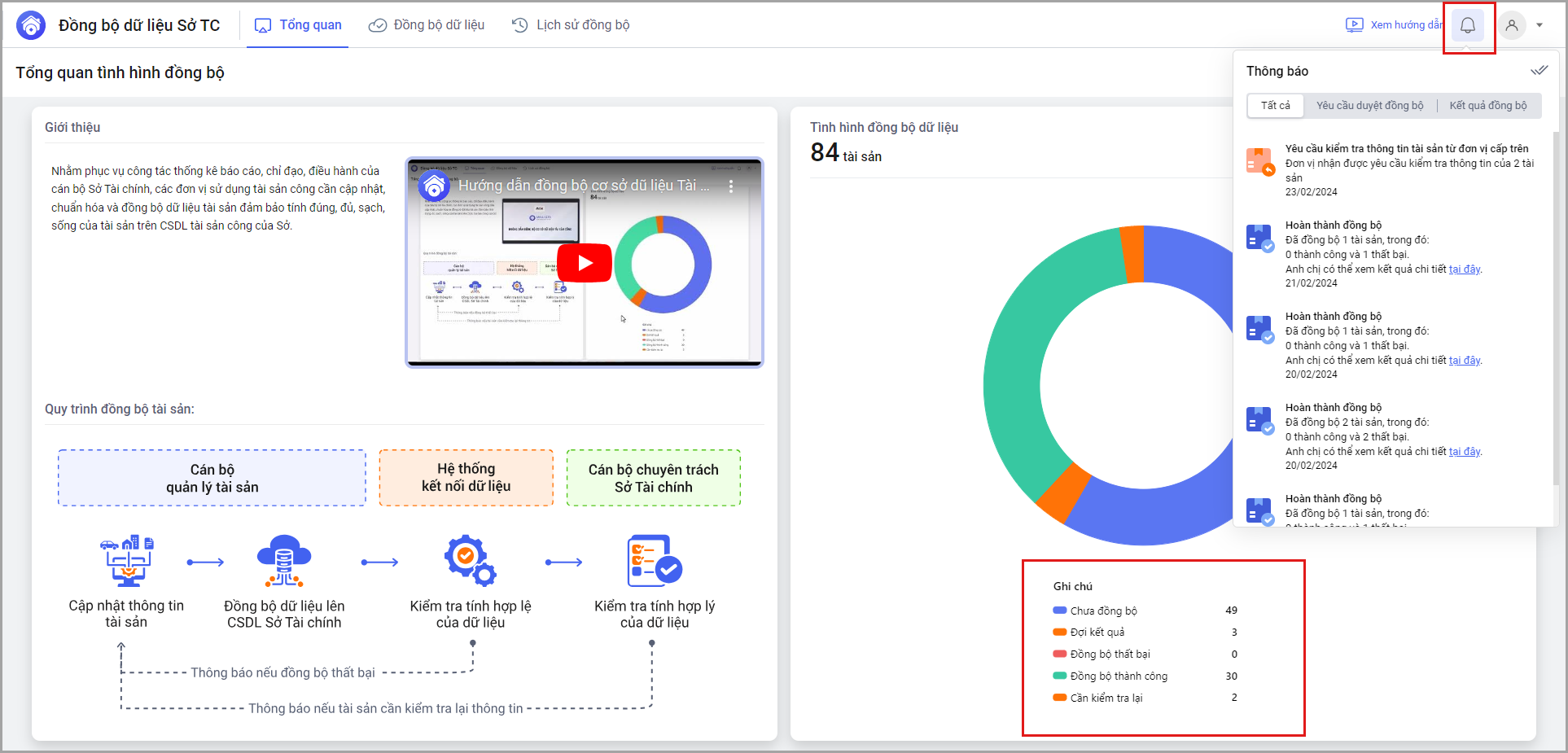This screenshot has width=1568, height=753.
Task: Click the asset update computer icon
Action: [126, 561]
